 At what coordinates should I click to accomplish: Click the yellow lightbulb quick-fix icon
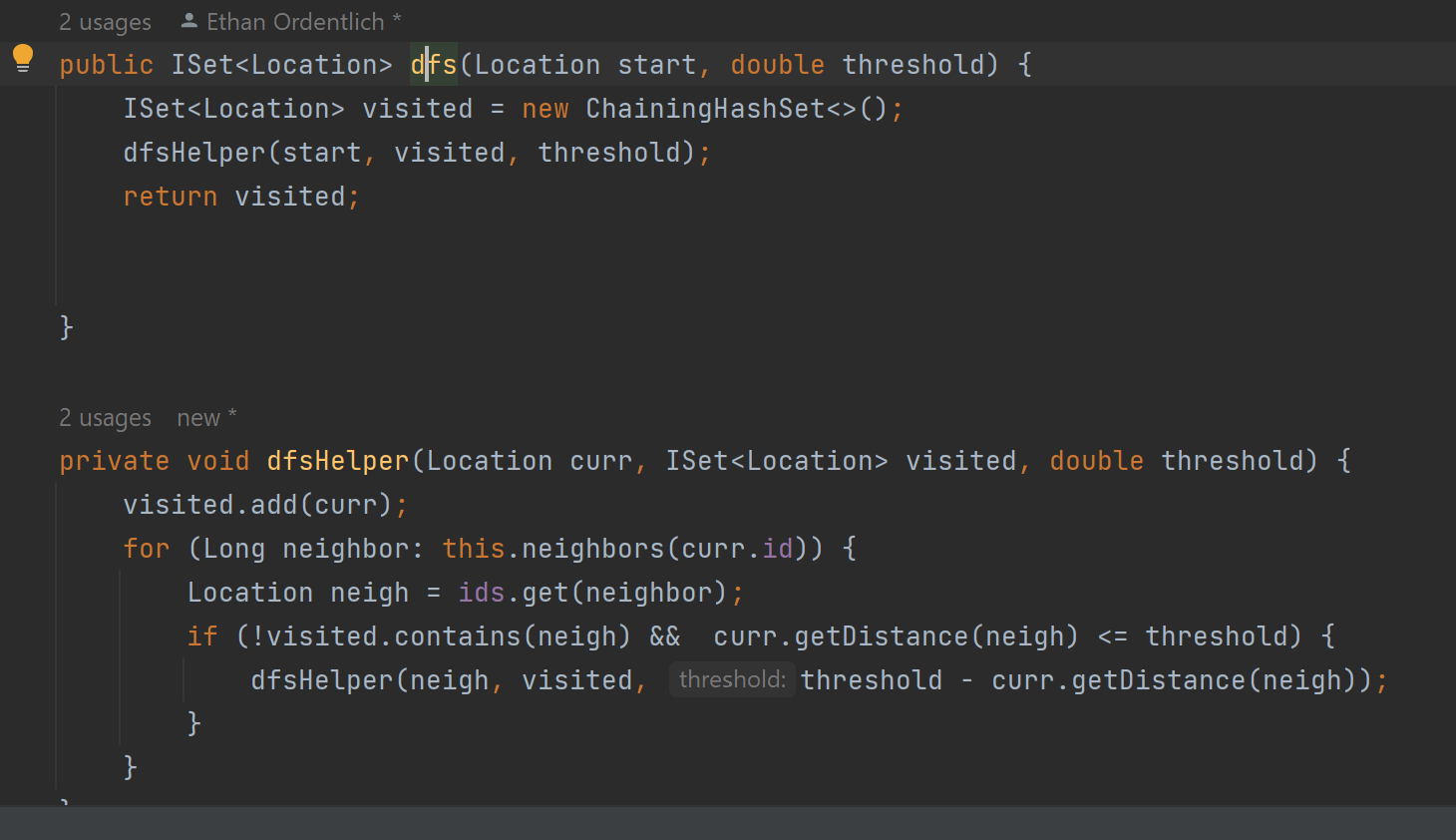[23, 58]
